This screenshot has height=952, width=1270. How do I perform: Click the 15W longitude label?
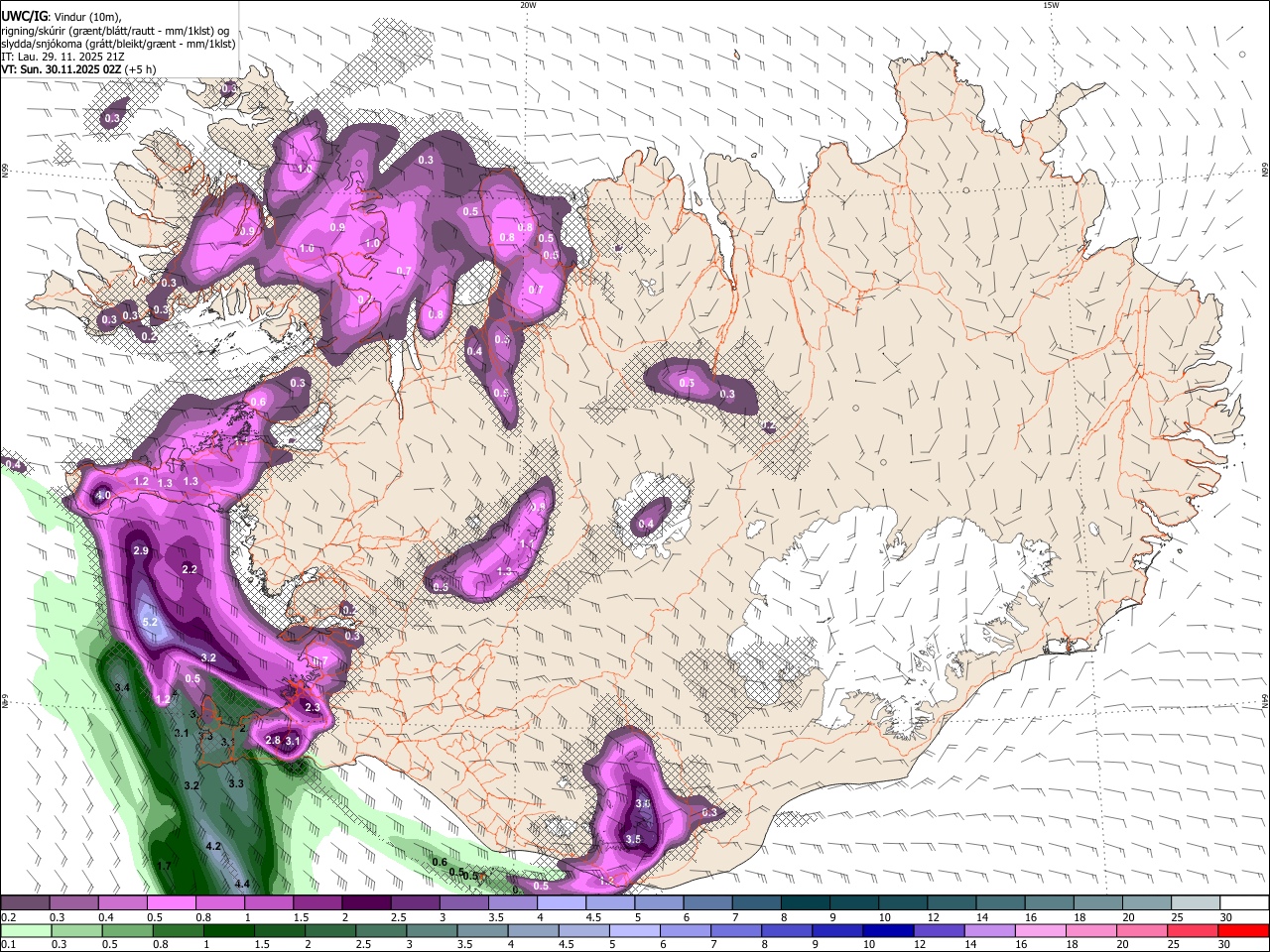pos(1051,5)
